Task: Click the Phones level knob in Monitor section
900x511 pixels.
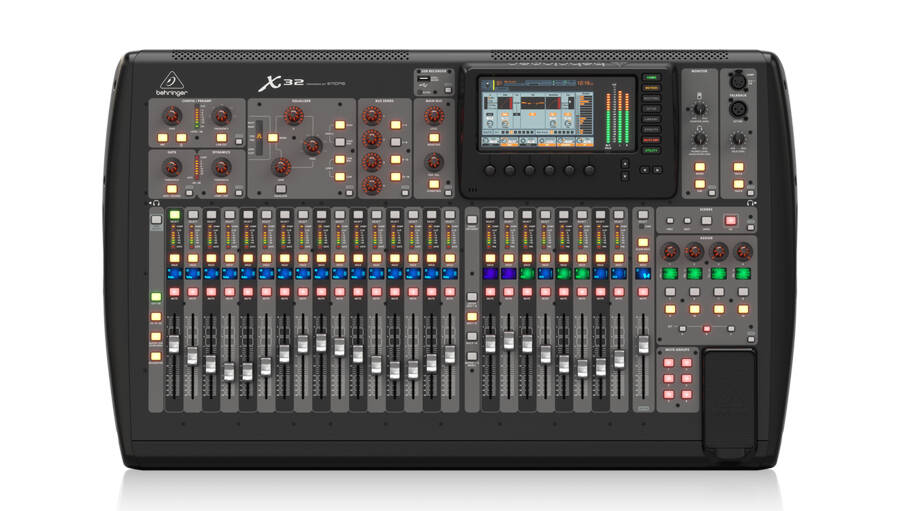Action: pyautogui.click(x=700, y=138)
